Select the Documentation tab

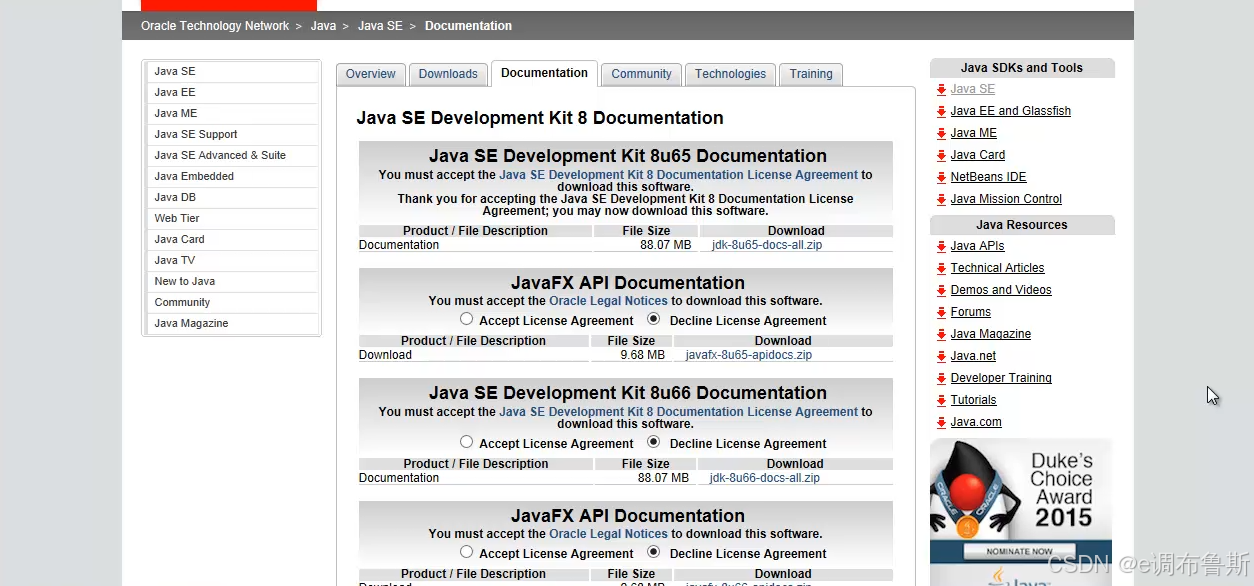[x=544, y=73]
